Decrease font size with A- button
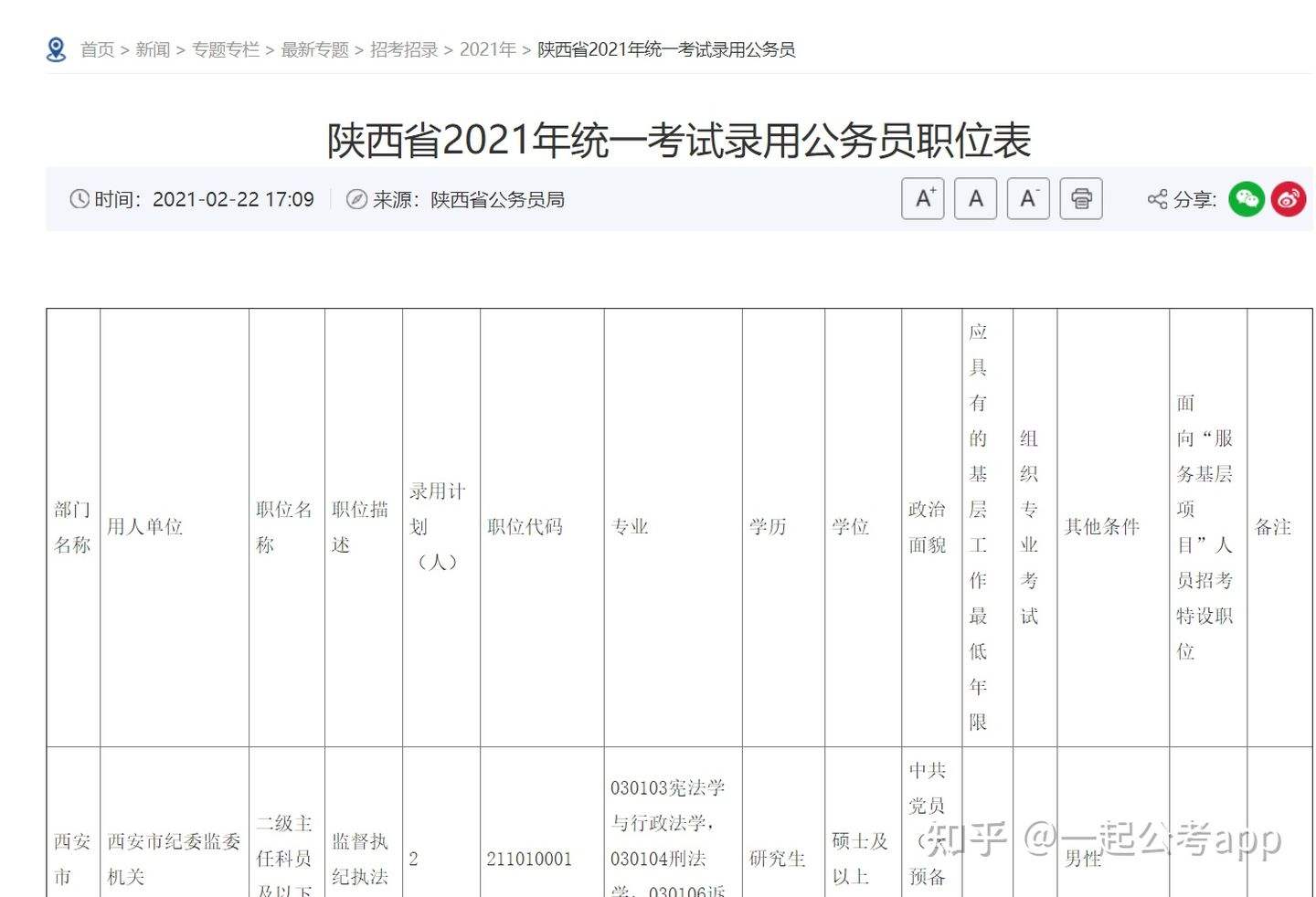The image size is (1316, 897). pos(1028,198)
